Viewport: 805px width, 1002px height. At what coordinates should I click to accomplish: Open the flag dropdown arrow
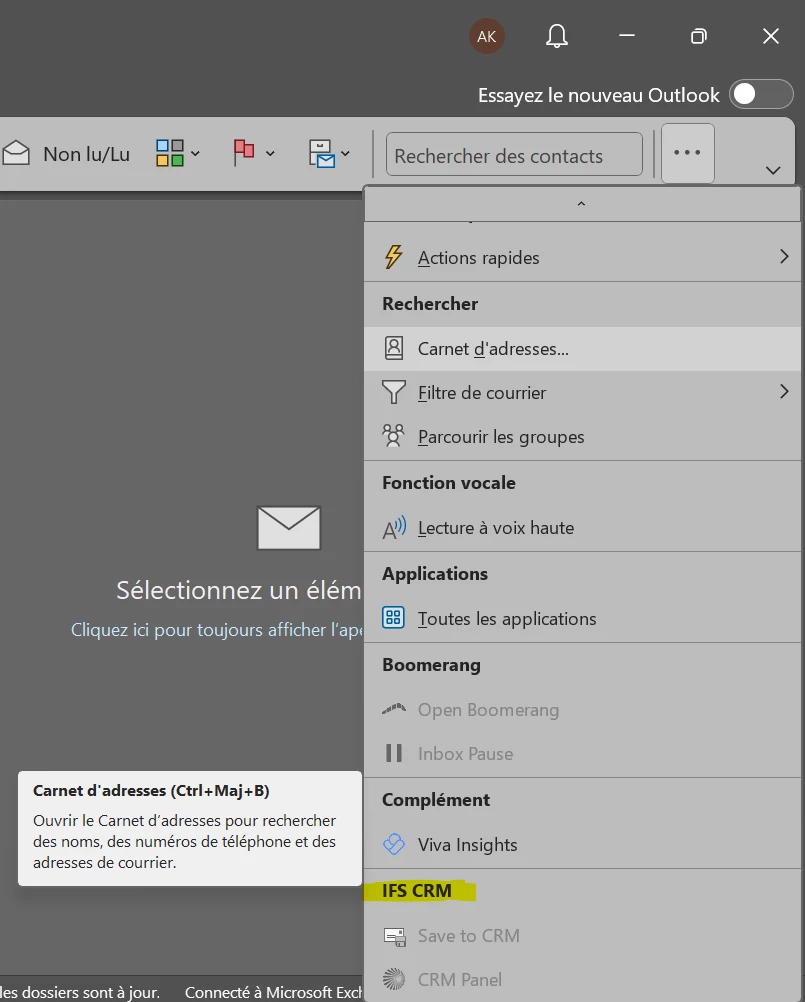tap(270, 154)
